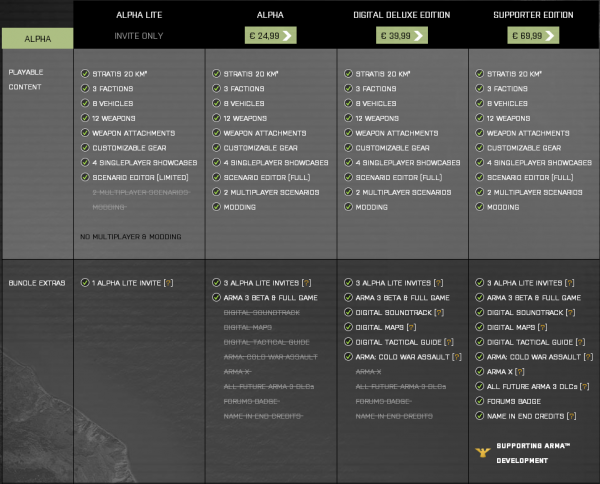The height and width of the screenshot is (484, 600).
Task: Open the help [?] beside Supporter Digital Maps
Action: pos(543,328)
